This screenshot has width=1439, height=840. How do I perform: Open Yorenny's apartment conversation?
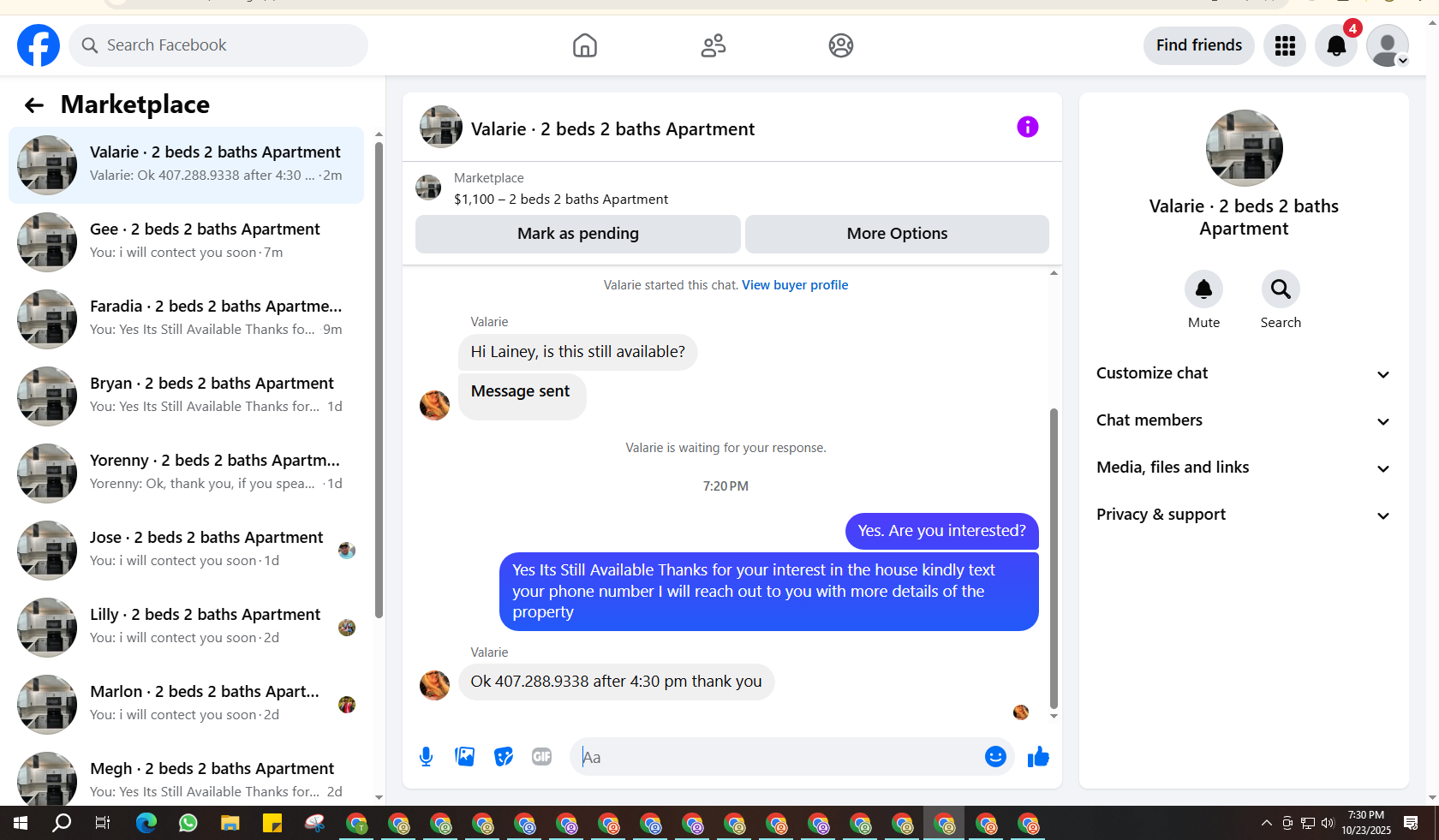coord(187,474)
